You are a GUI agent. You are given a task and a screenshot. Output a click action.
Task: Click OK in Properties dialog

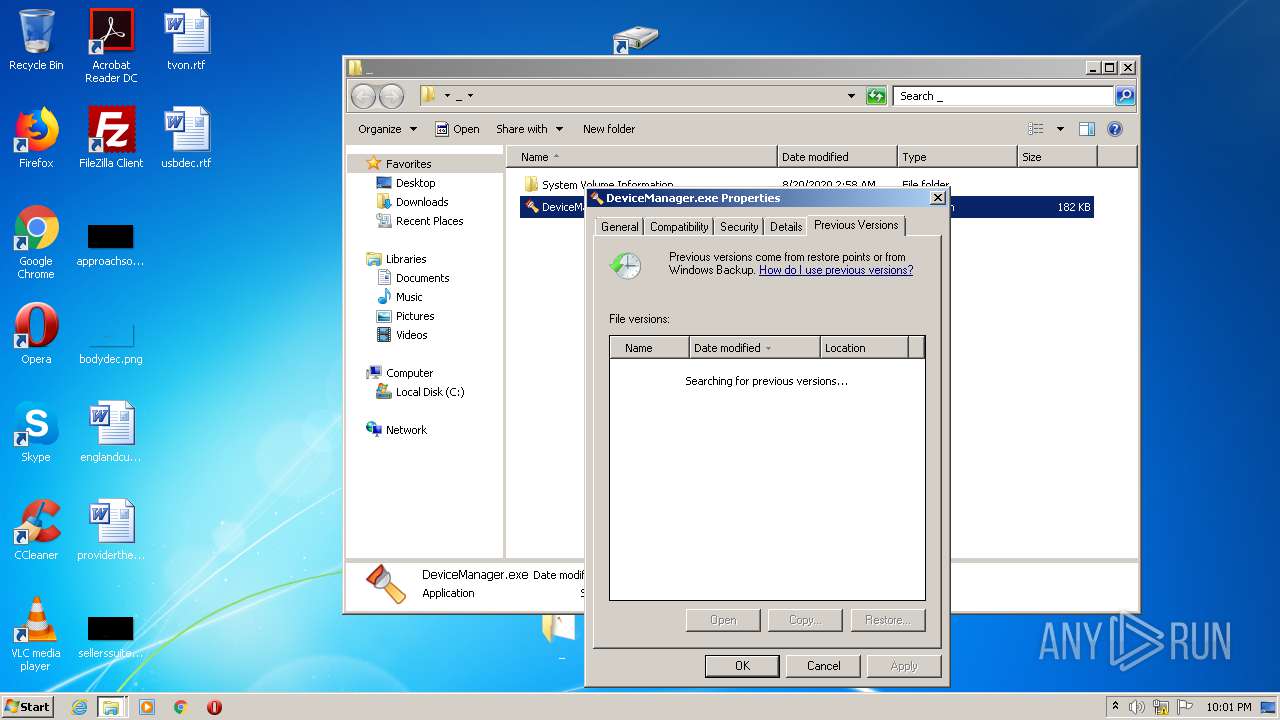click(742, 666)
